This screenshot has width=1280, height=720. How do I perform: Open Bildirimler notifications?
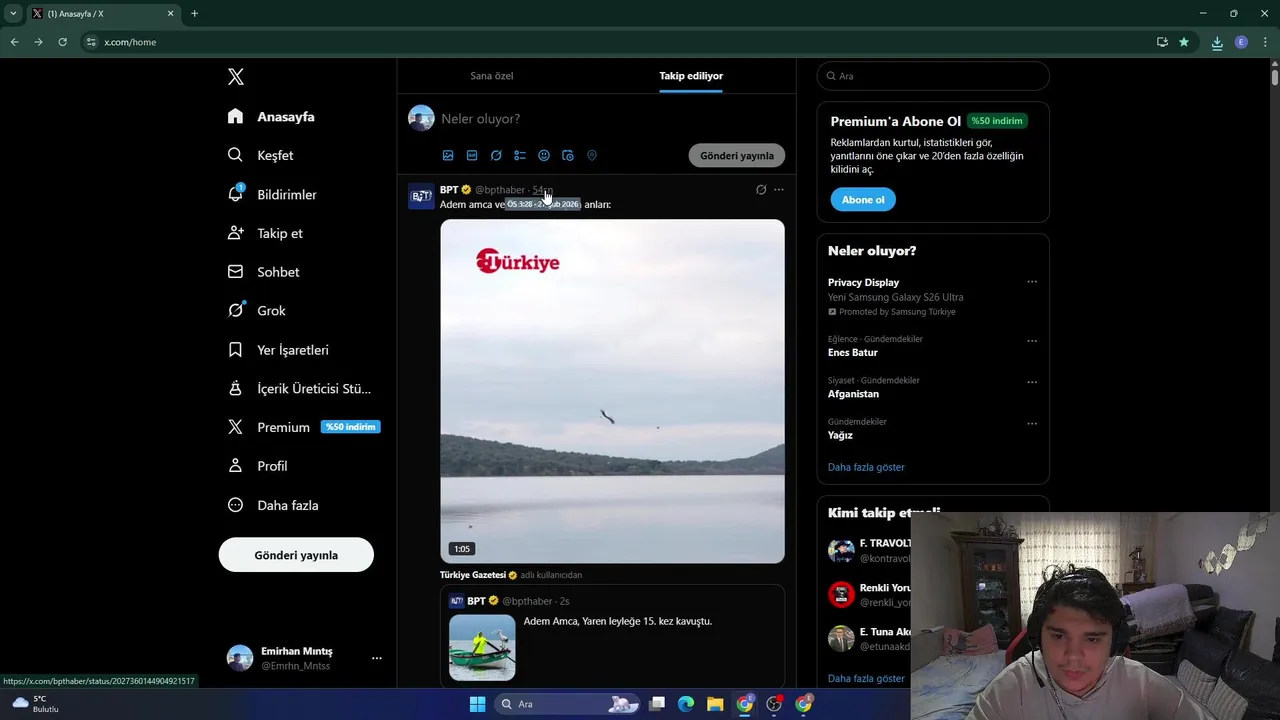tap(272, 194)
